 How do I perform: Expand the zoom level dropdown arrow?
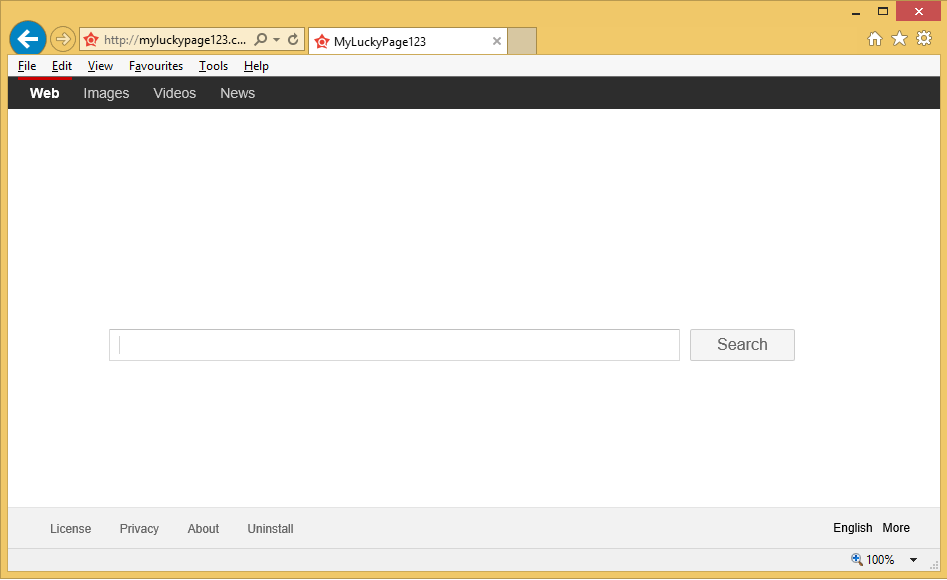(913, 560)
